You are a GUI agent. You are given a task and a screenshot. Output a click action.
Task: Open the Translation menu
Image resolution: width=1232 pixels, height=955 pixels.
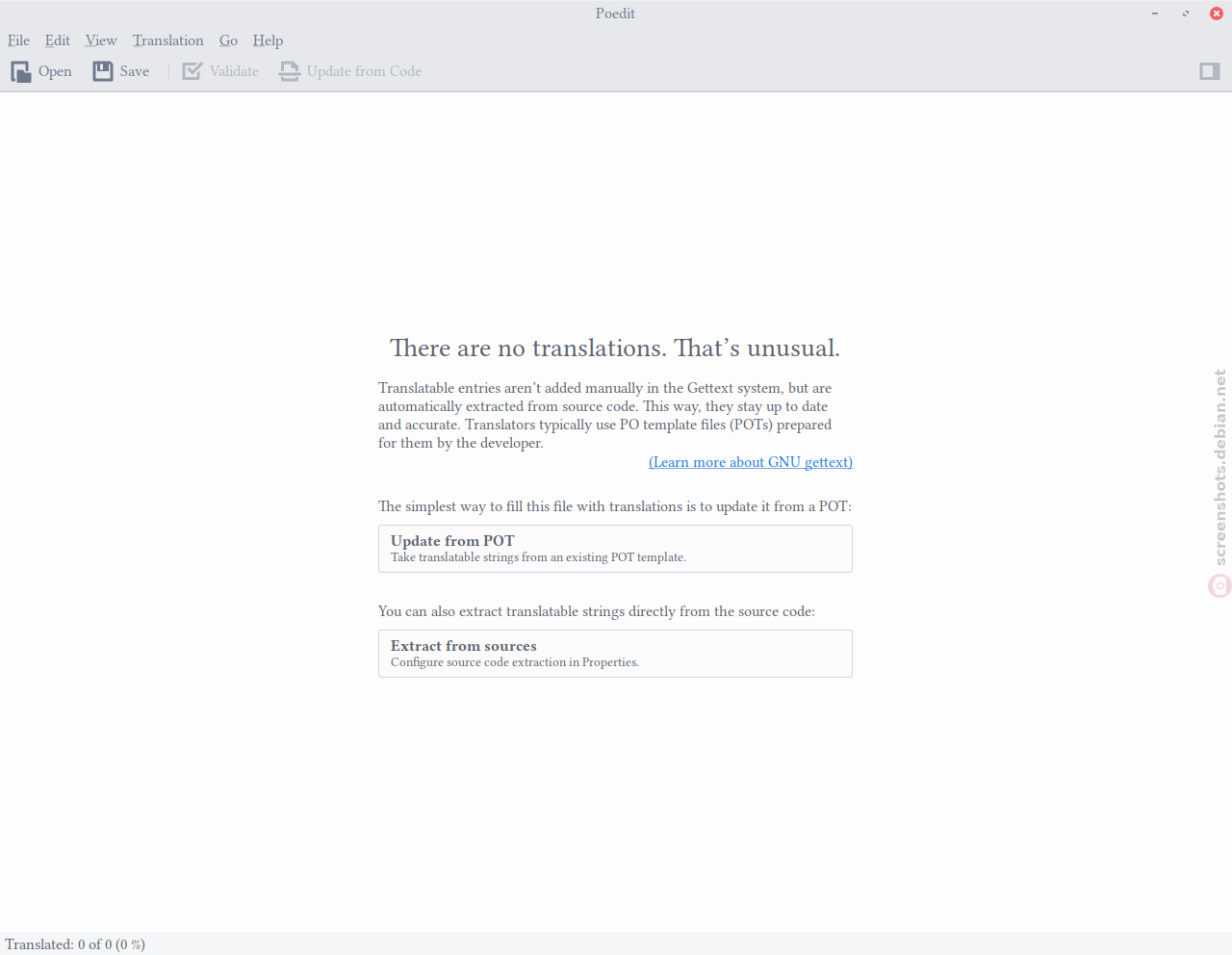click(x=168, y=40)
